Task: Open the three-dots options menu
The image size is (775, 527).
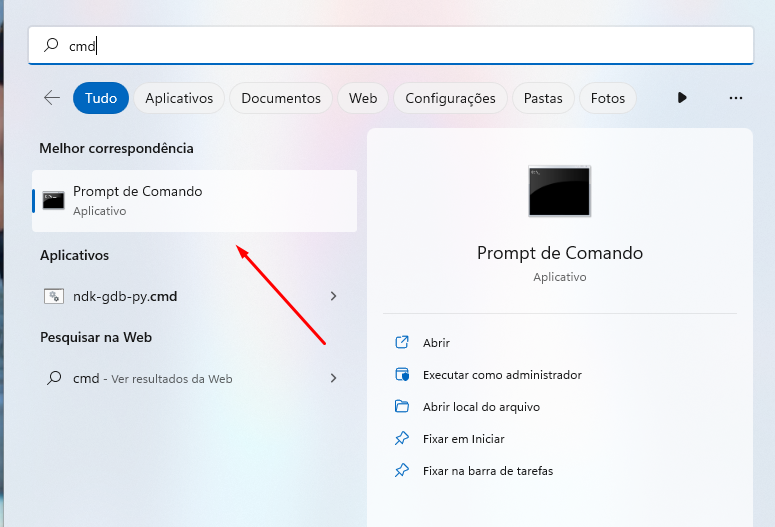Action: point(735,98)
